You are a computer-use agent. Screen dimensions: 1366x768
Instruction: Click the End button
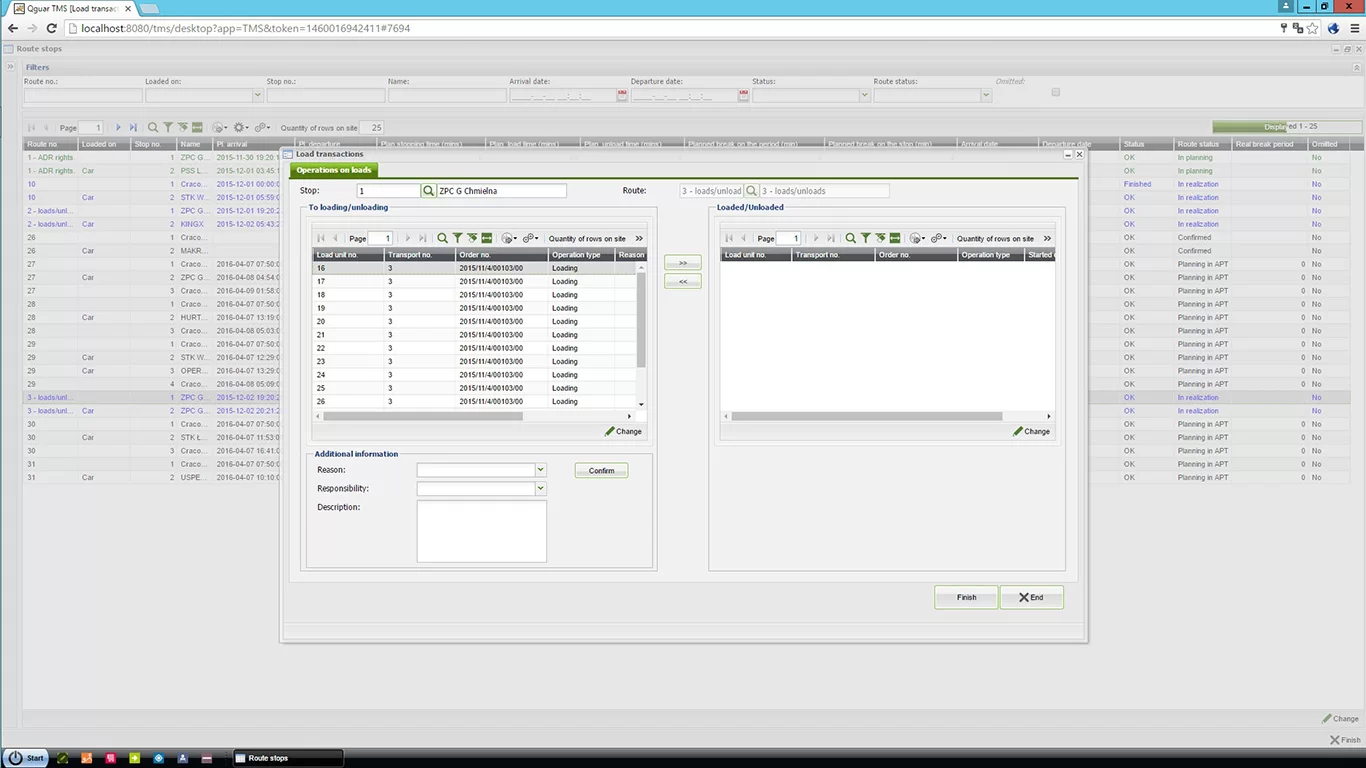point(1031,597)
